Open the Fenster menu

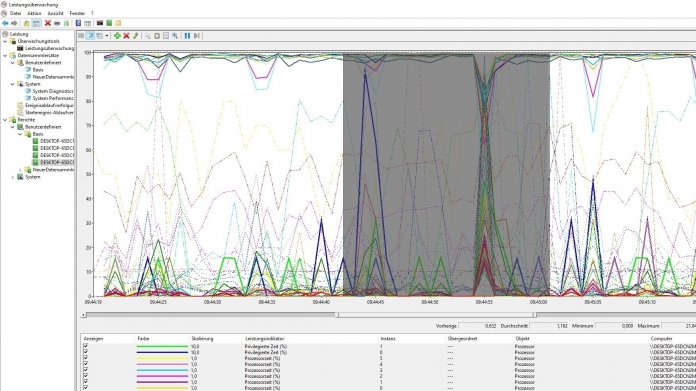tap(77, 13)
